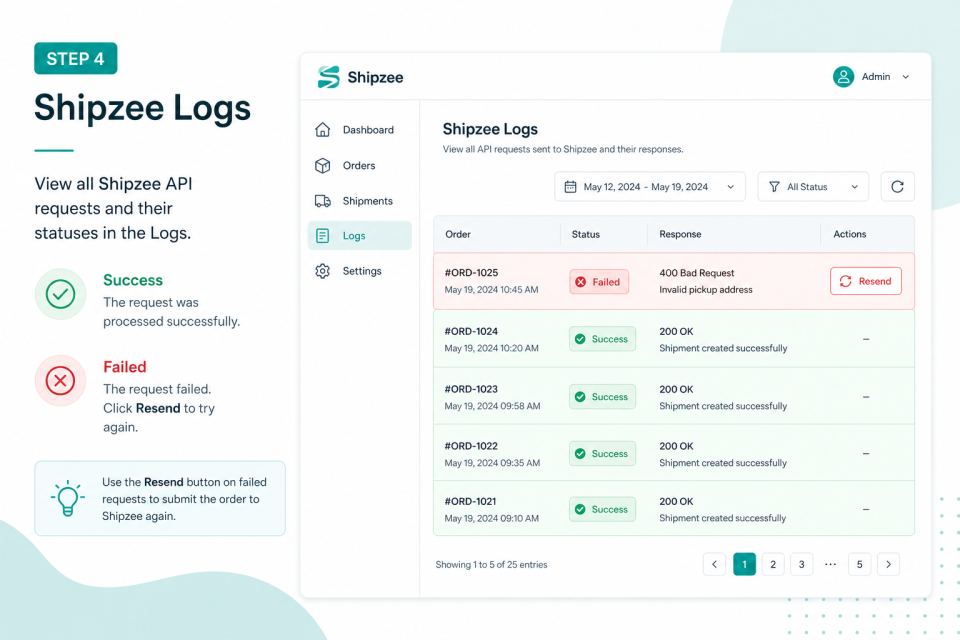Click the circular arrows icon in Resend
The height and width of the screenshot is (640, 960).
pos(846,281)
